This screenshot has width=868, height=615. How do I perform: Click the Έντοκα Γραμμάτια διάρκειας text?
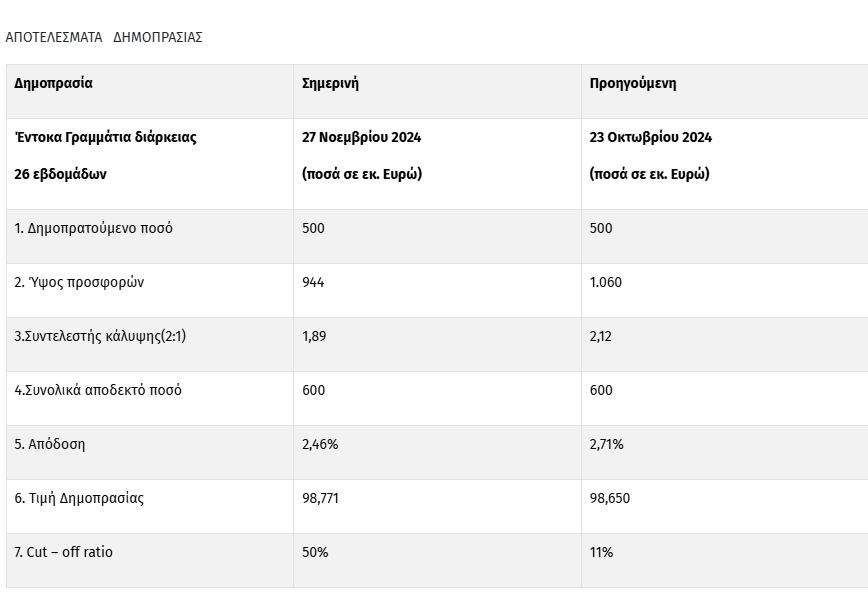pos(105,137)
